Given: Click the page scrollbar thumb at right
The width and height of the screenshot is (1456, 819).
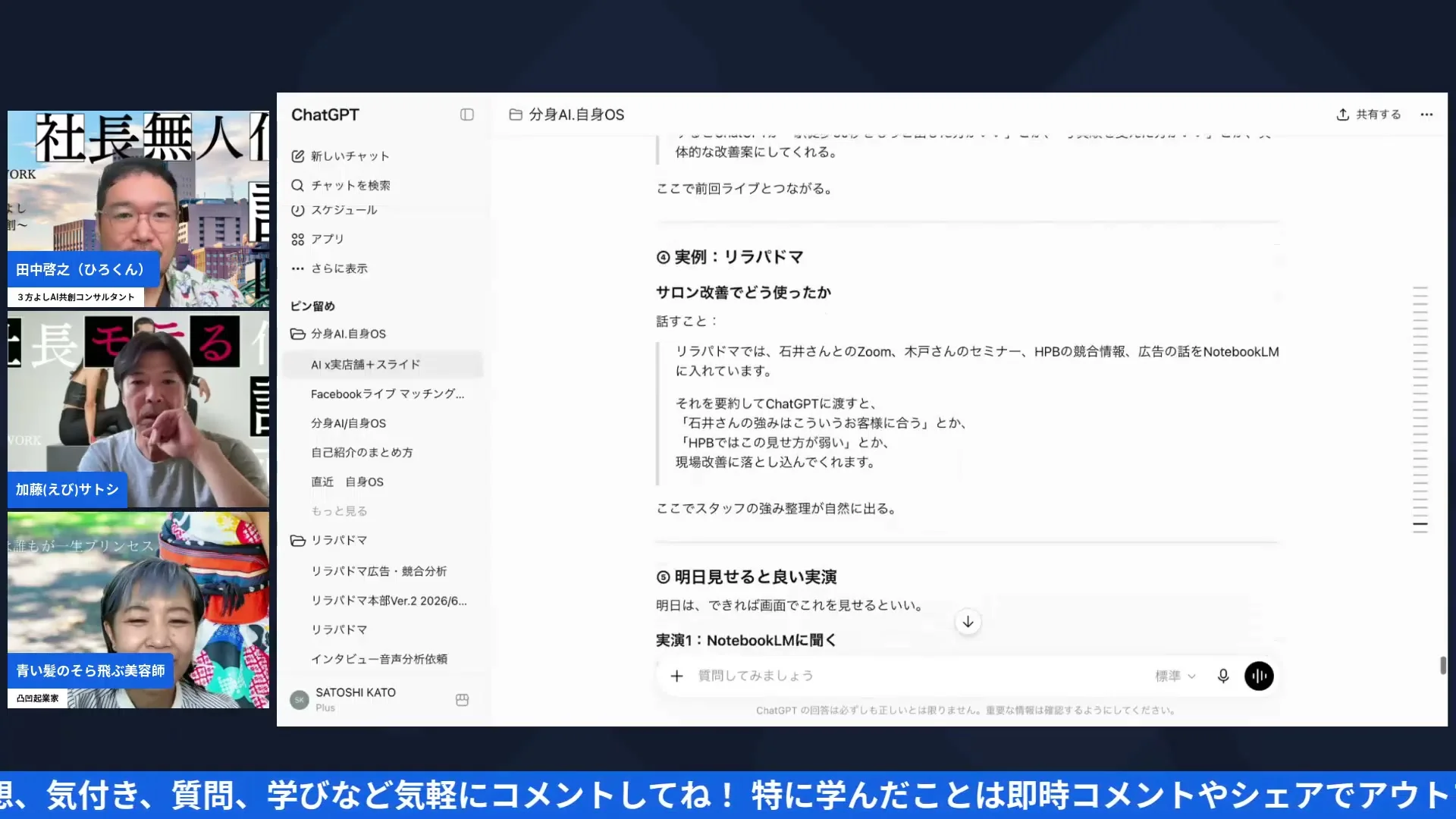Looking at the screenshot, I should coord(1443,665).
